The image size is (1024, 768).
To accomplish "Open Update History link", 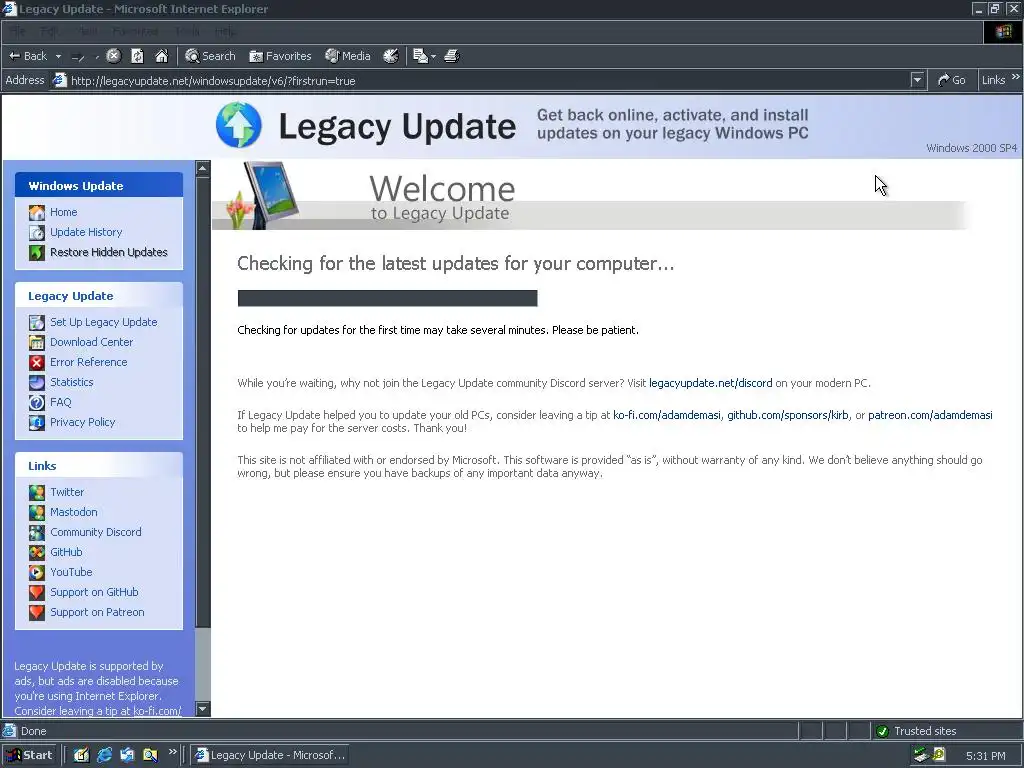I will point(86,232).
